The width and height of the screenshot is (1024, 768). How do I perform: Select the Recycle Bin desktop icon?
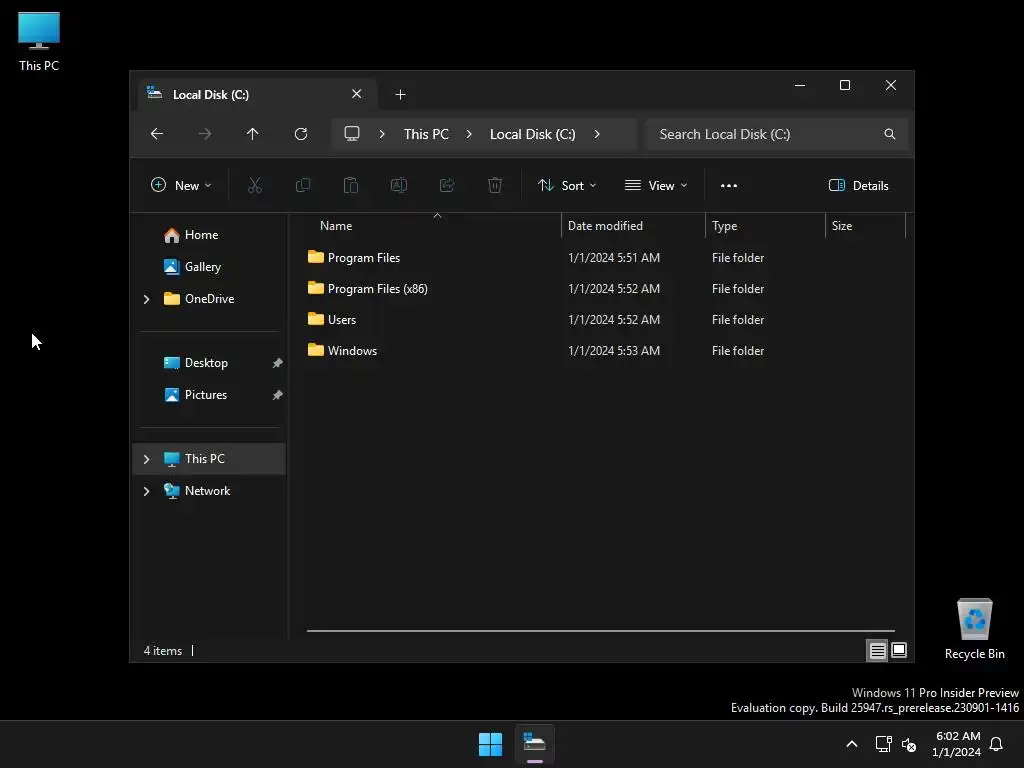[974, 629]
